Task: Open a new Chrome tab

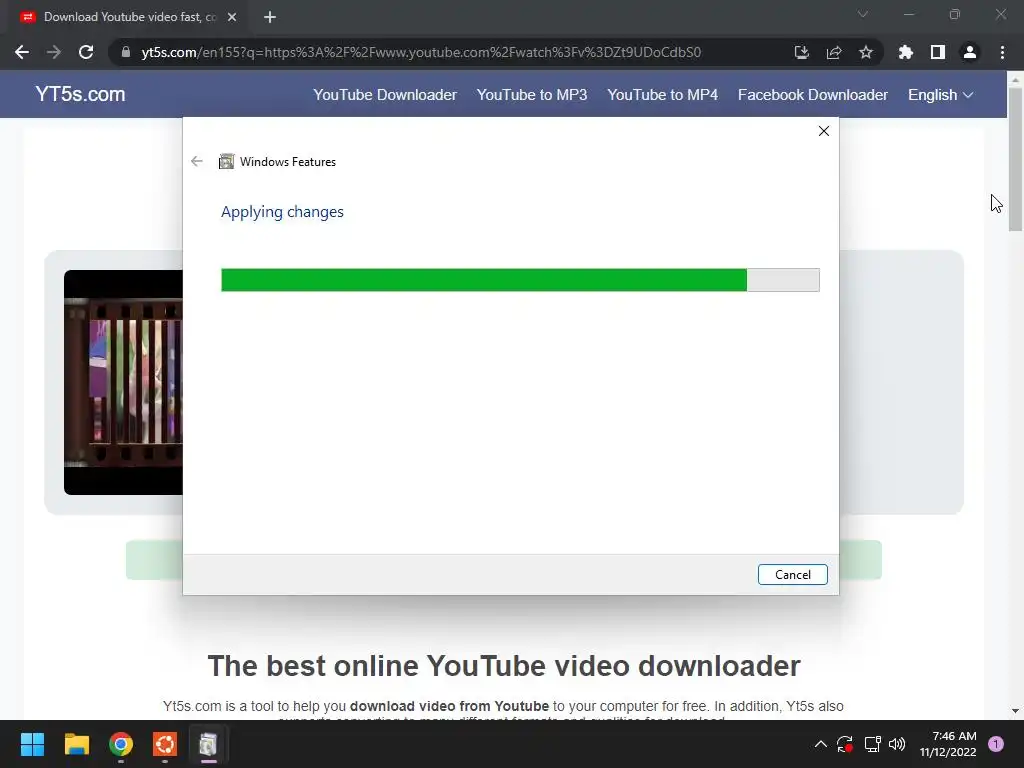Action: pos(270,17)
